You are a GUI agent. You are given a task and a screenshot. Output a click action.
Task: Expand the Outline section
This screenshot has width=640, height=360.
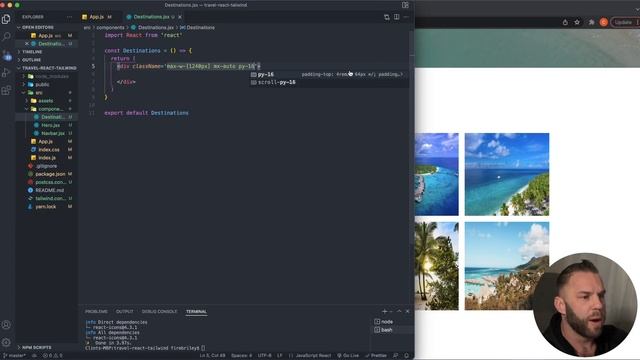[x=31, y=60]
